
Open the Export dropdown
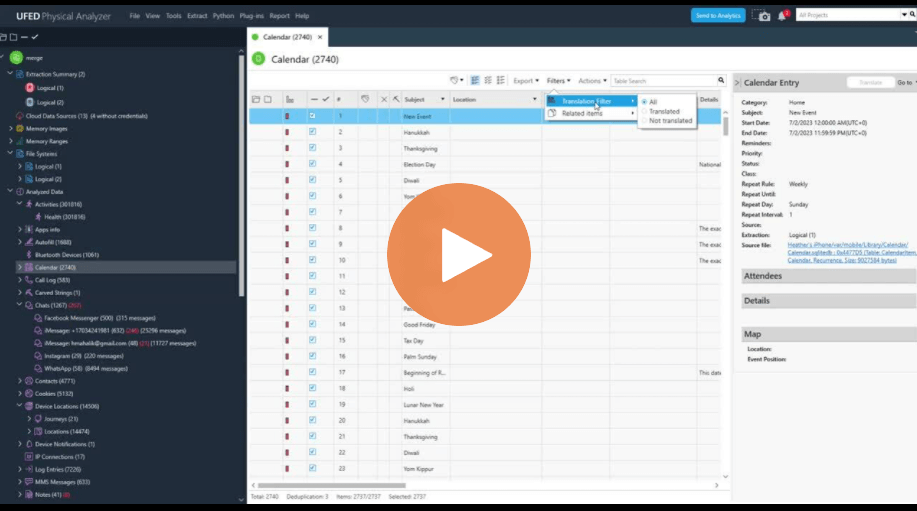[x=526, y=81]
